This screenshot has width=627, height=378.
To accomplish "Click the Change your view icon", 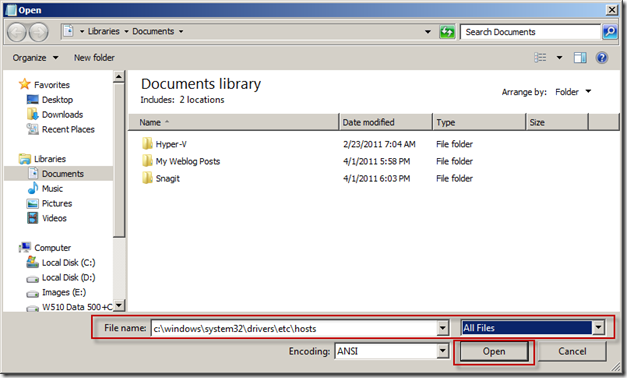I will (540, 58).
